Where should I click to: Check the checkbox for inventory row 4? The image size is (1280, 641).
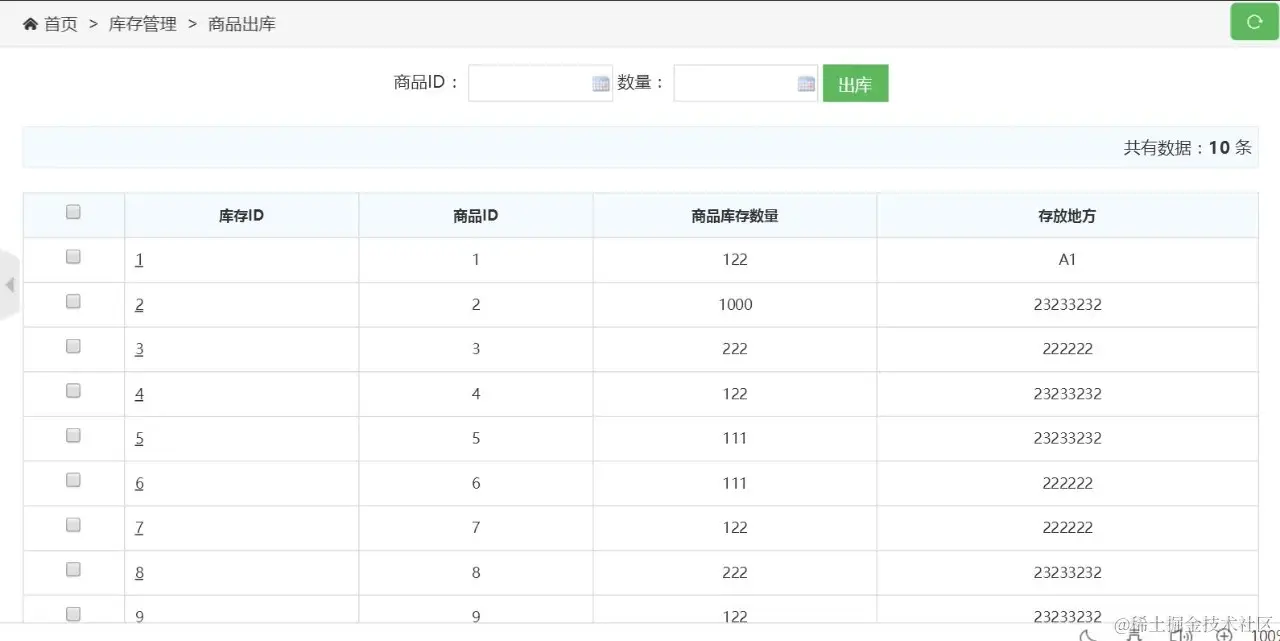pos(73,391)
